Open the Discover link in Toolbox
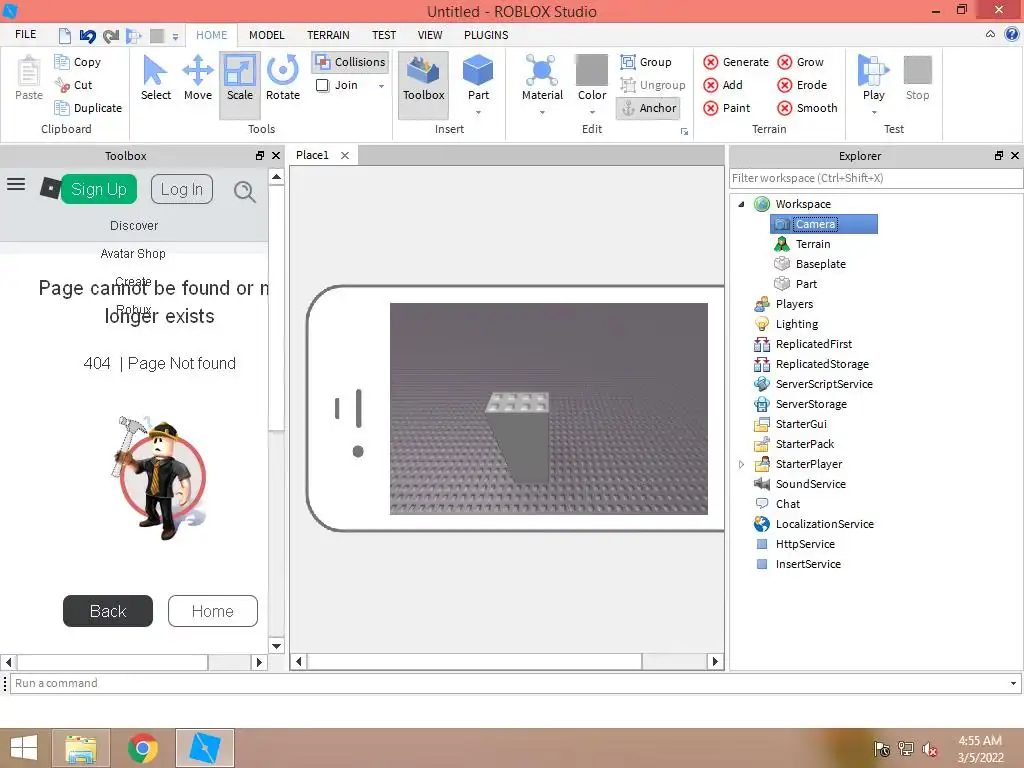 134,226
